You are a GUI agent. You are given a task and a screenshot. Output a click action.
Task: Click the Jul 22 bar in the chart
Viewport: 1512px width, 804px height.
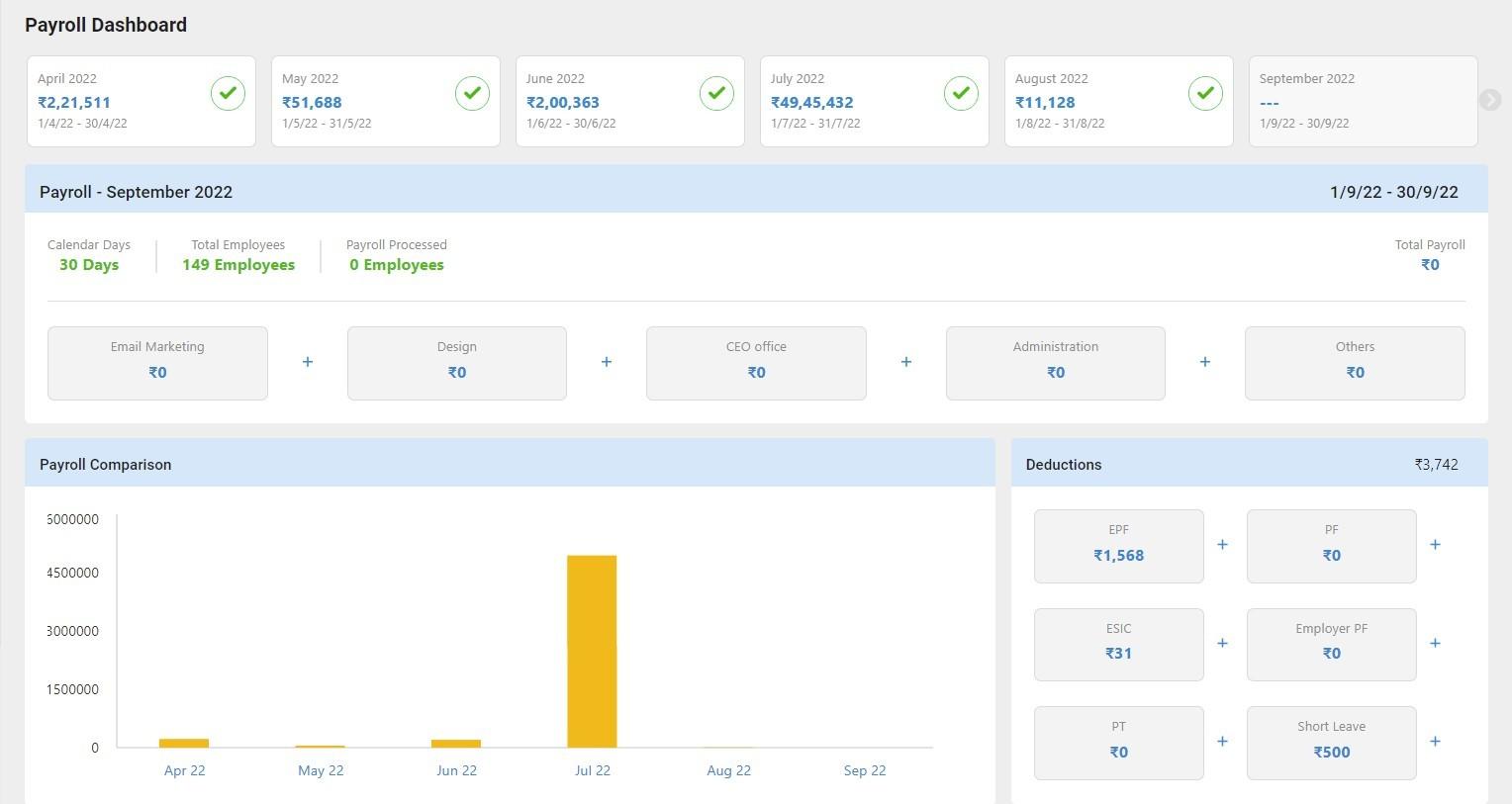point(592,652)
